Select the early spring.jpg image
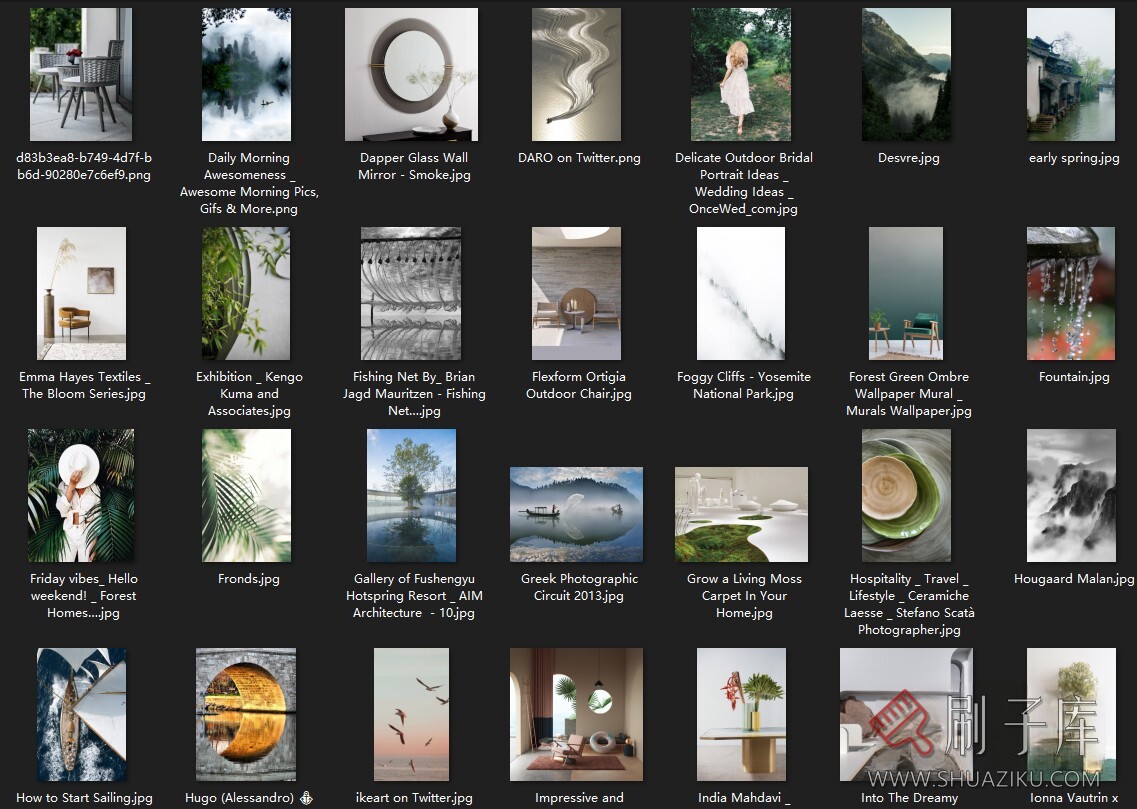1137x809 pixels. coord(1071,75)
